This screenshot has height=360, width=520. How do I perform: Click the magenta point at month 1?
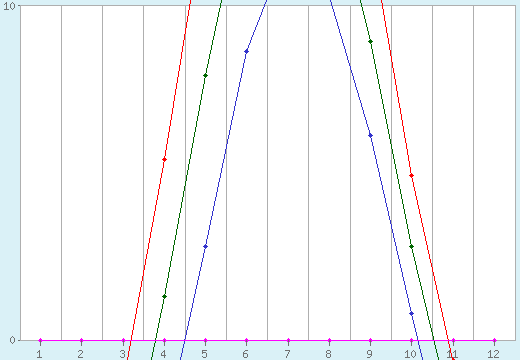click(41, 340)
